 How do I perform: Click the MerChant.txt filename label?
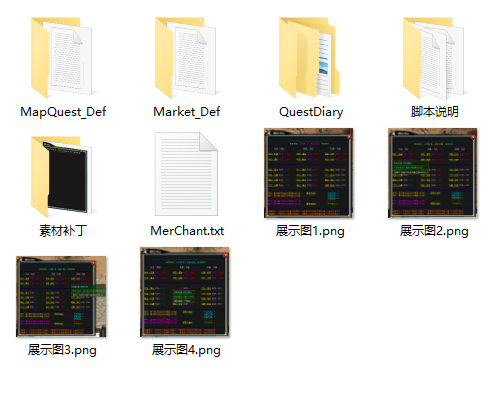[x=187, y=231]
